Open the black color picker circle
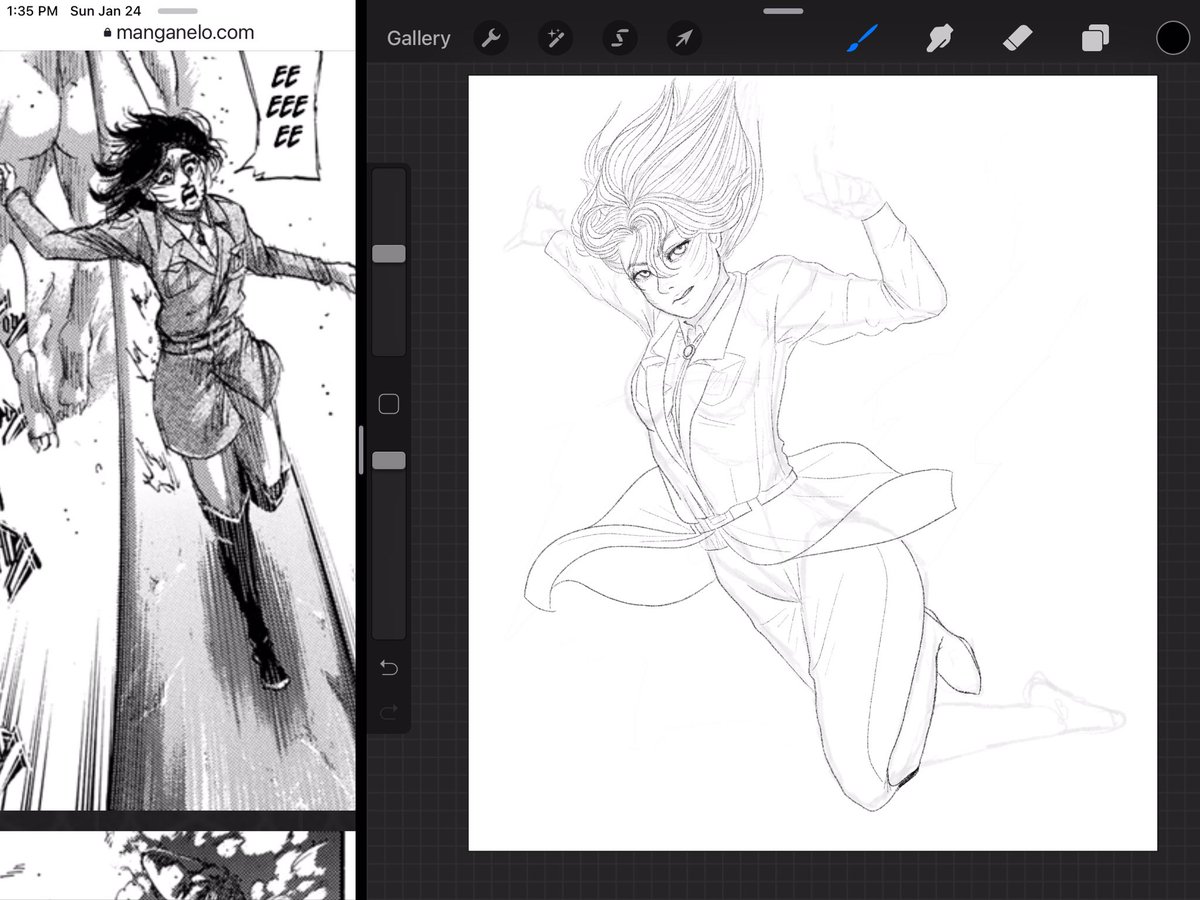This screenshot has height=900, width=1200. point(1173,38)
